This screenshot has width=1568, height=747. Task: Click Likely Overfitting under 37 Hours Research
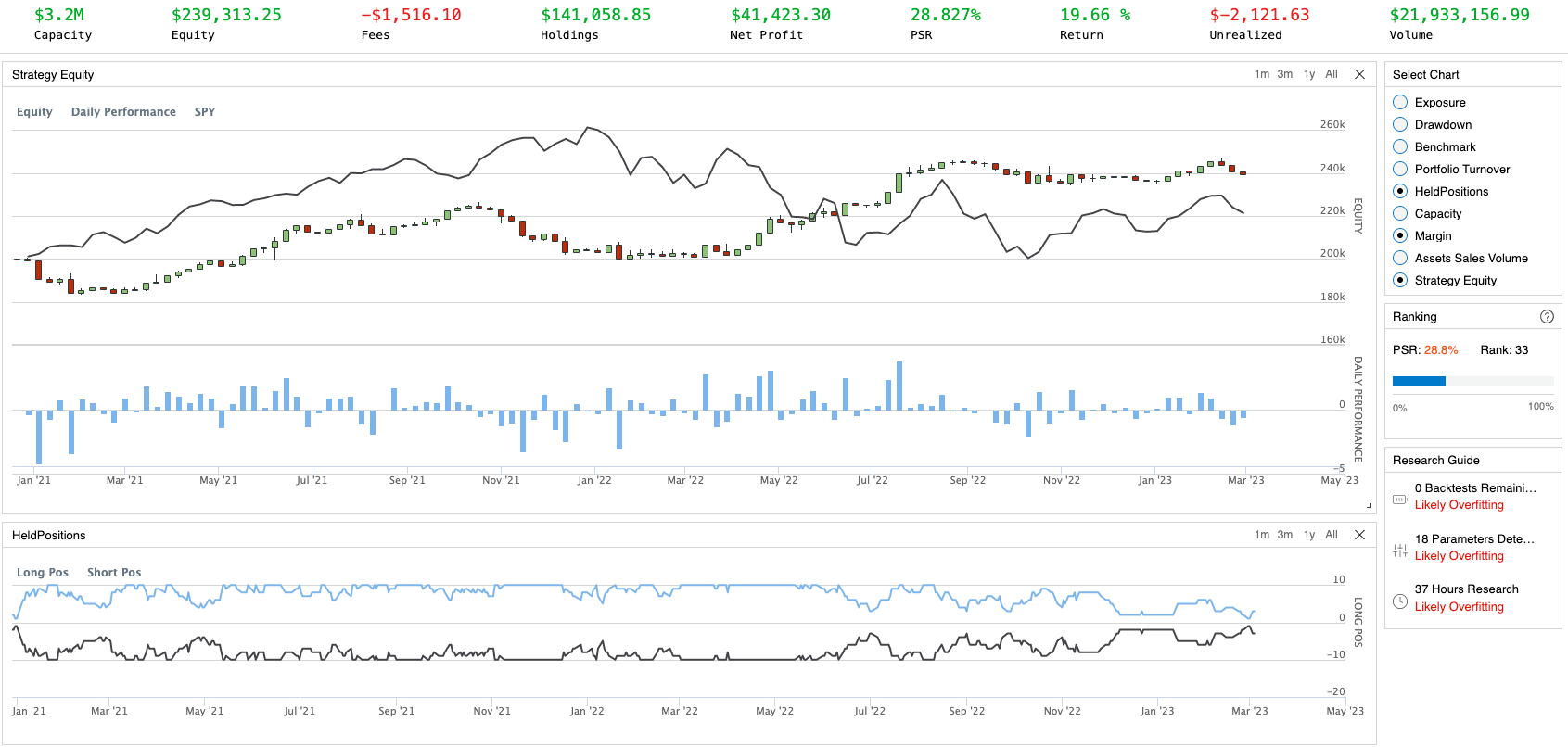click(x=1459, y=607)
